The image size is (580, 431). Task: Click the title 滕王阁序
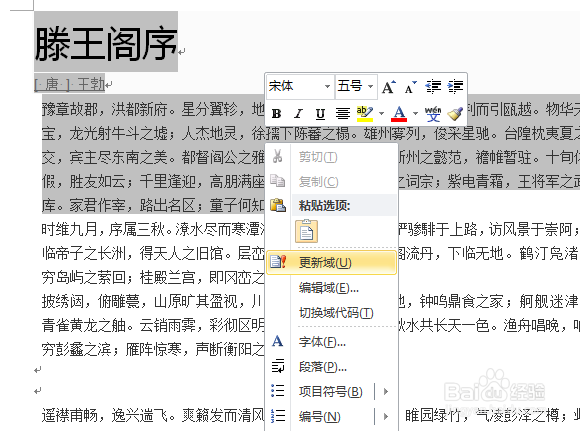[106, 44]
